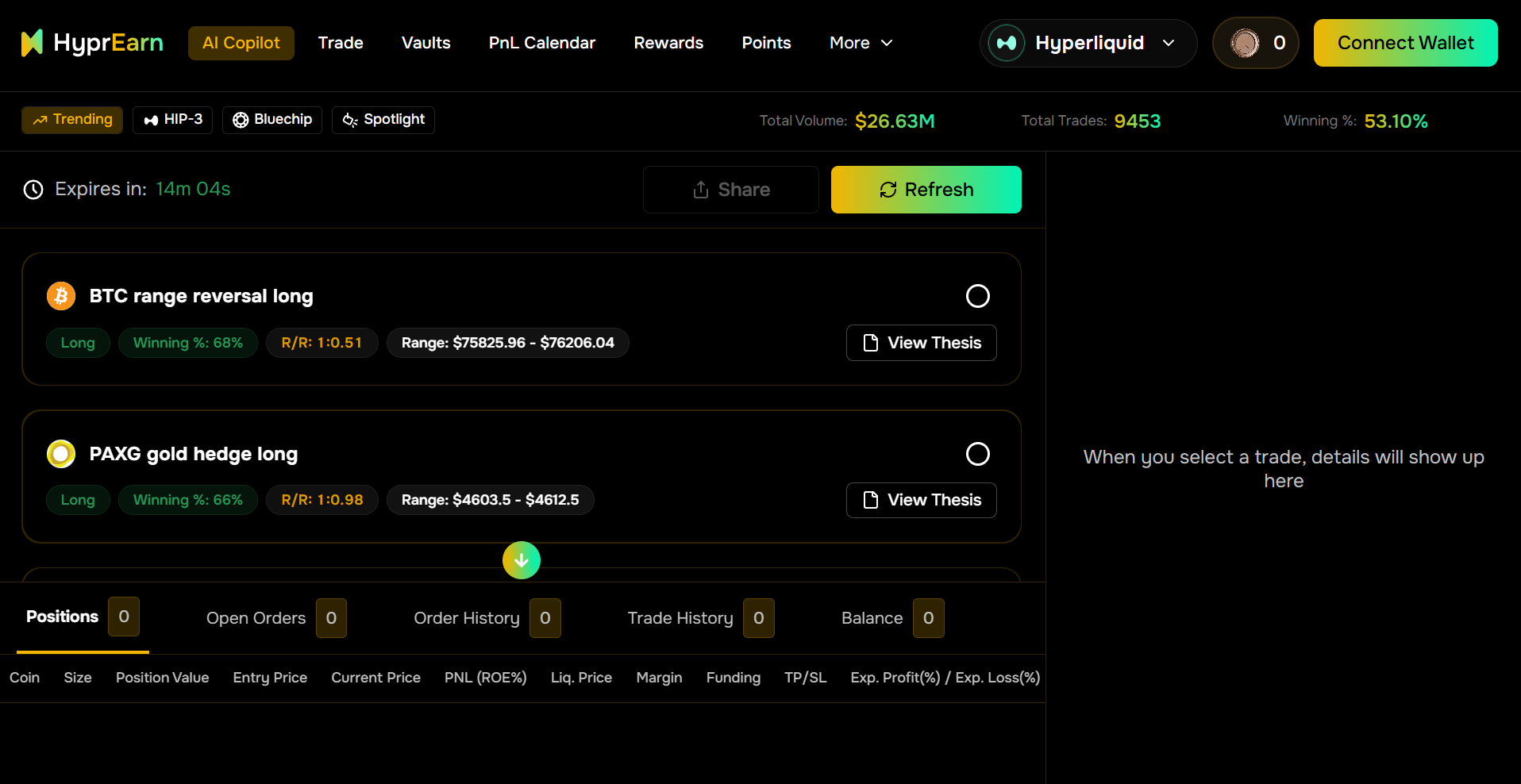Click the R/R: 1:0.51 tag
Image resolution: width=1521 pixels, height=784 pixels.
(x=322, y=343)
